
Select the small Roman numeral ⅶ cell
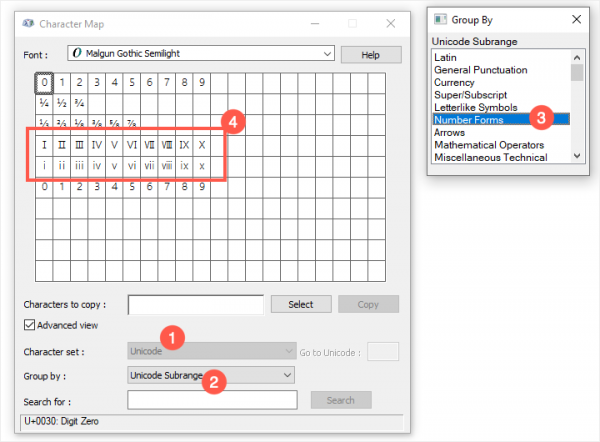[149, 166]
